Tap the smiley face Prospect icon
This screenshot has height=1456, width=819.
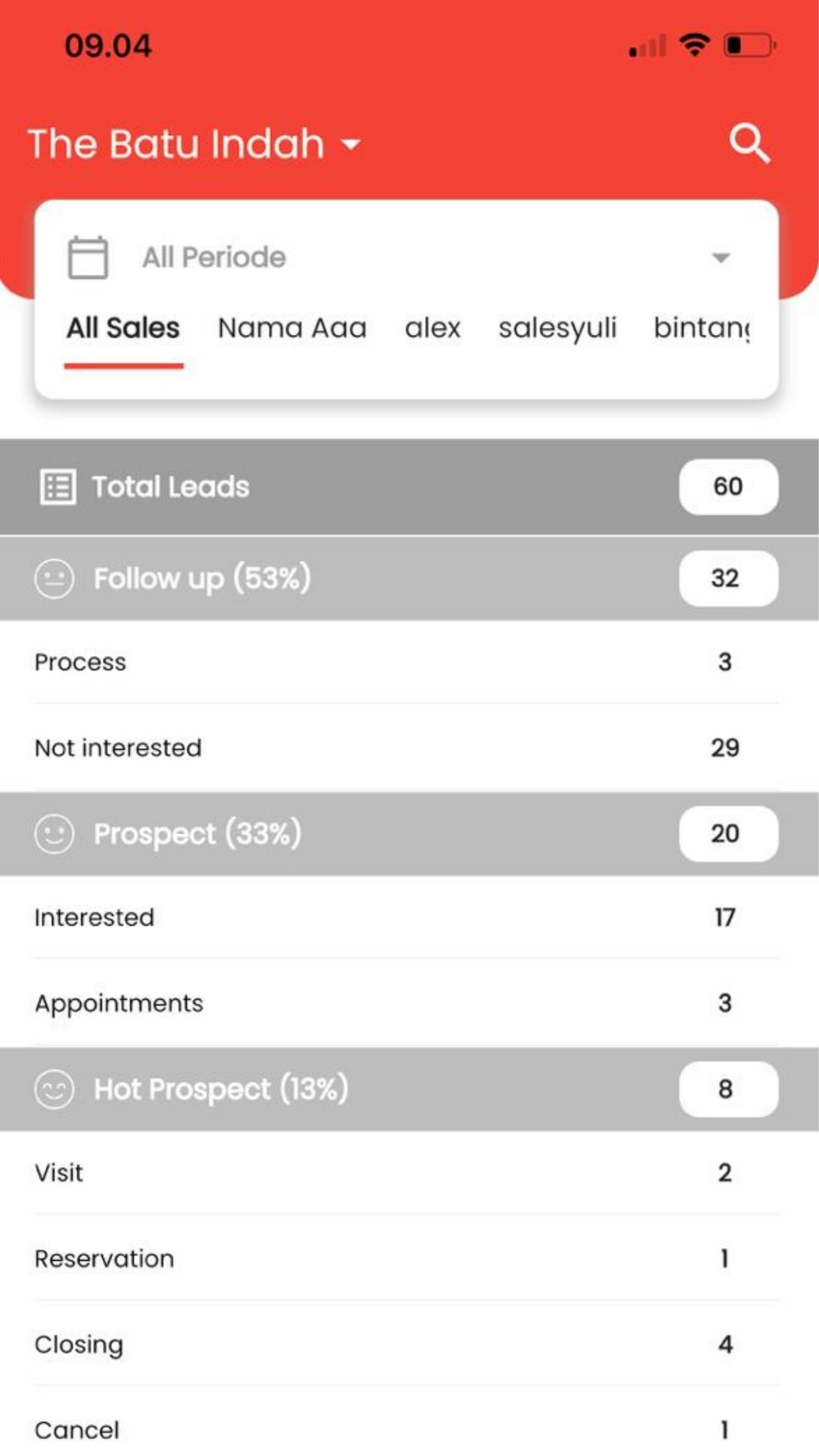(x=54, y=834)
